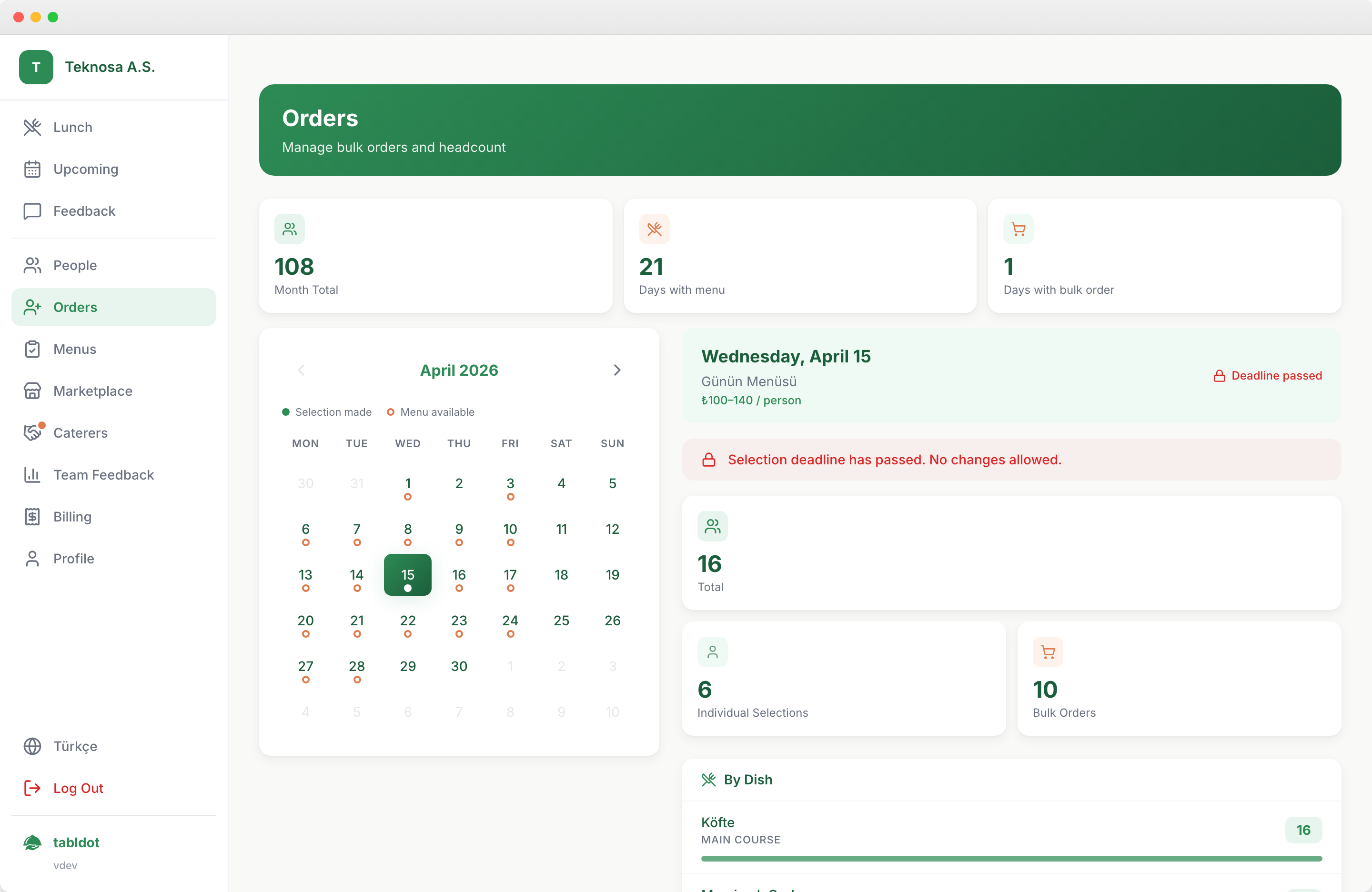Click the tabldot brand name

tap(76, 842)
